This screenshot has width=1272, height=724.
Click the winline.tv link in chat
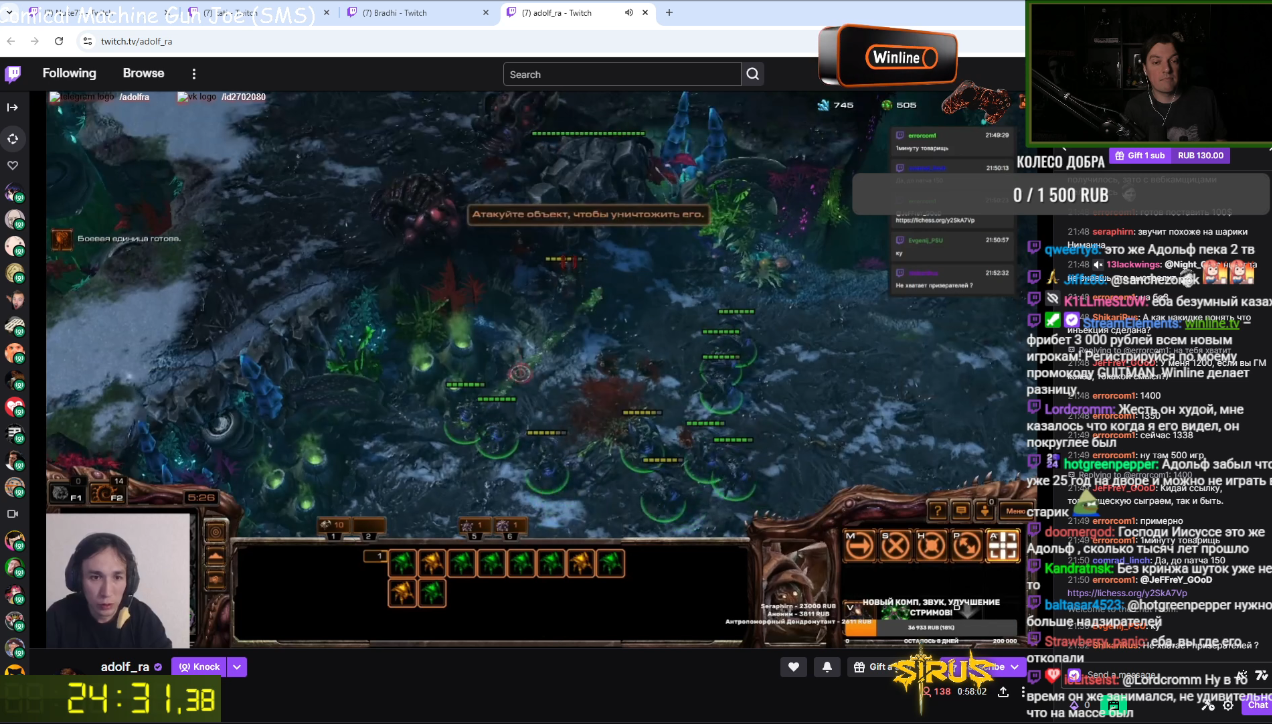coord(1212,323)
